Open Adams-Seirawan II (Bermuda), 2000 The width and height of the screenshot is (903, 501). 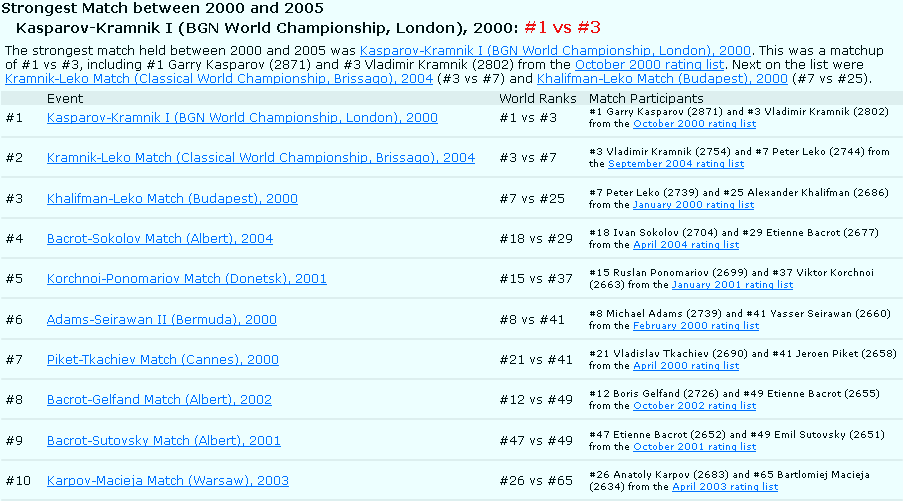pyautogui.click(x=162, y=320)
